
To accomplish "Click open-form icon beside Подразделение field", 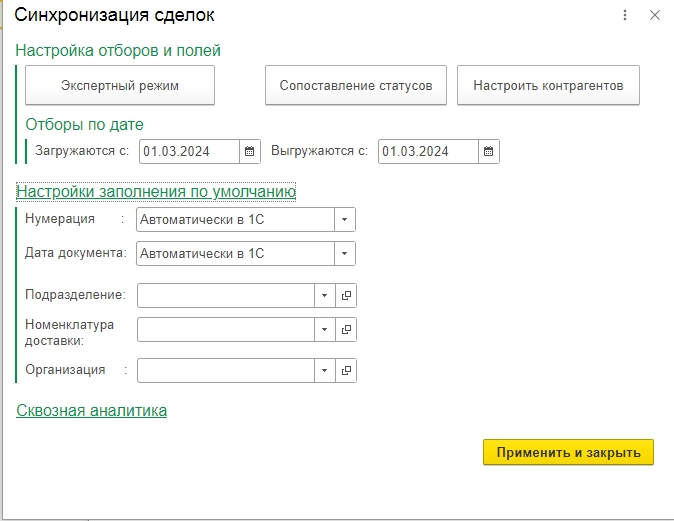I will click(346, 296).
